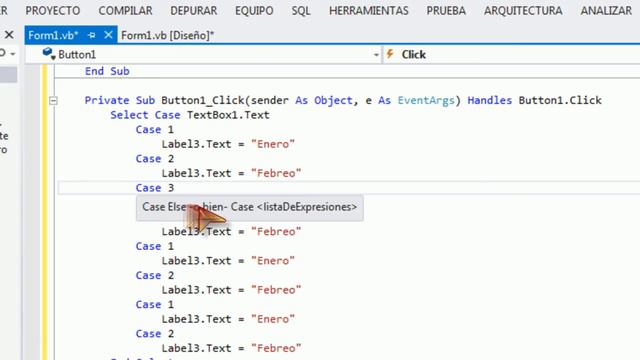Click the lightning event icon beside Click
This screenshot has width=640, height=360.
(x=390, y=54)
